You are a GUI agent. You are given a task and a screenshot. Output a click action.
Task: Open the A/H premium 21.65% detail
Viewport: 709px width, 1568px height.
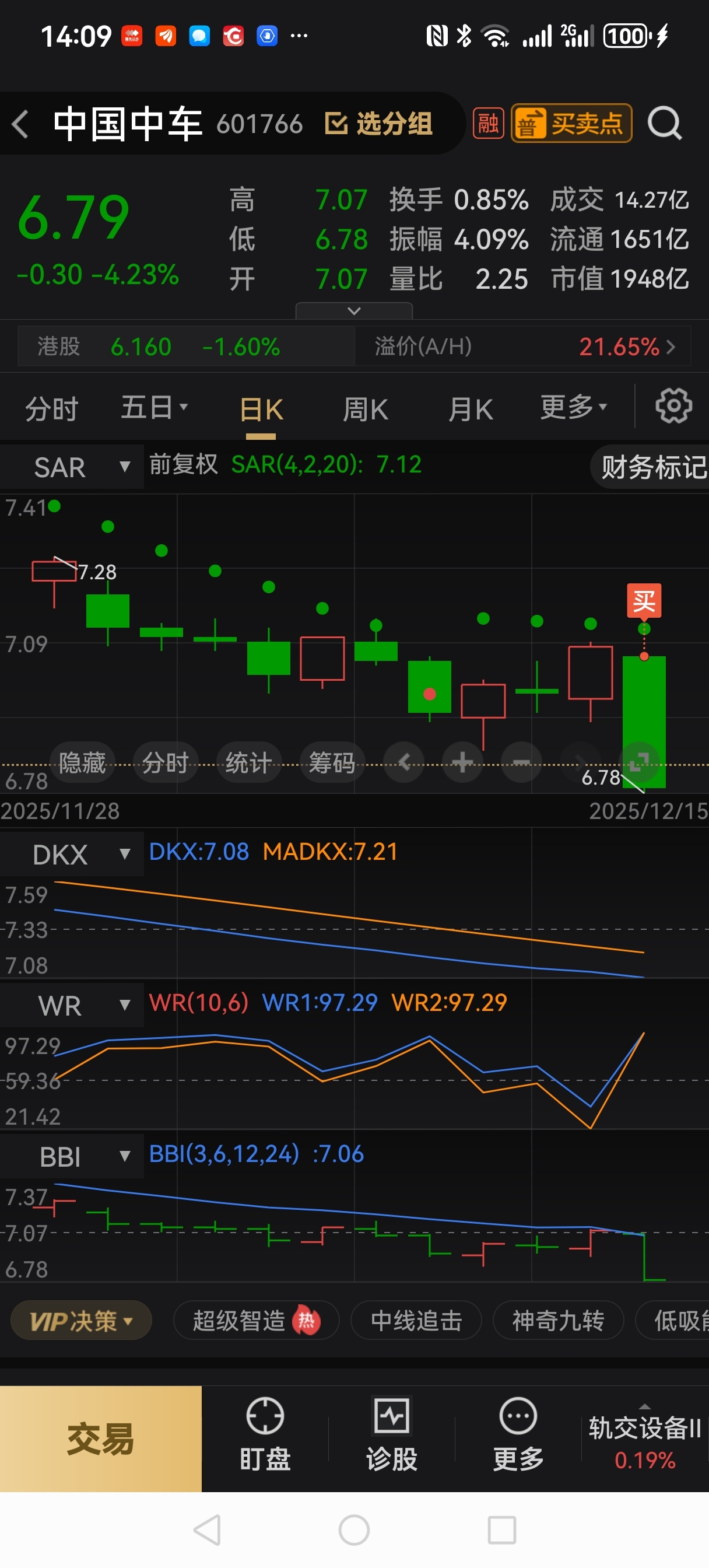pyautogui.click(x=524, y=346)
